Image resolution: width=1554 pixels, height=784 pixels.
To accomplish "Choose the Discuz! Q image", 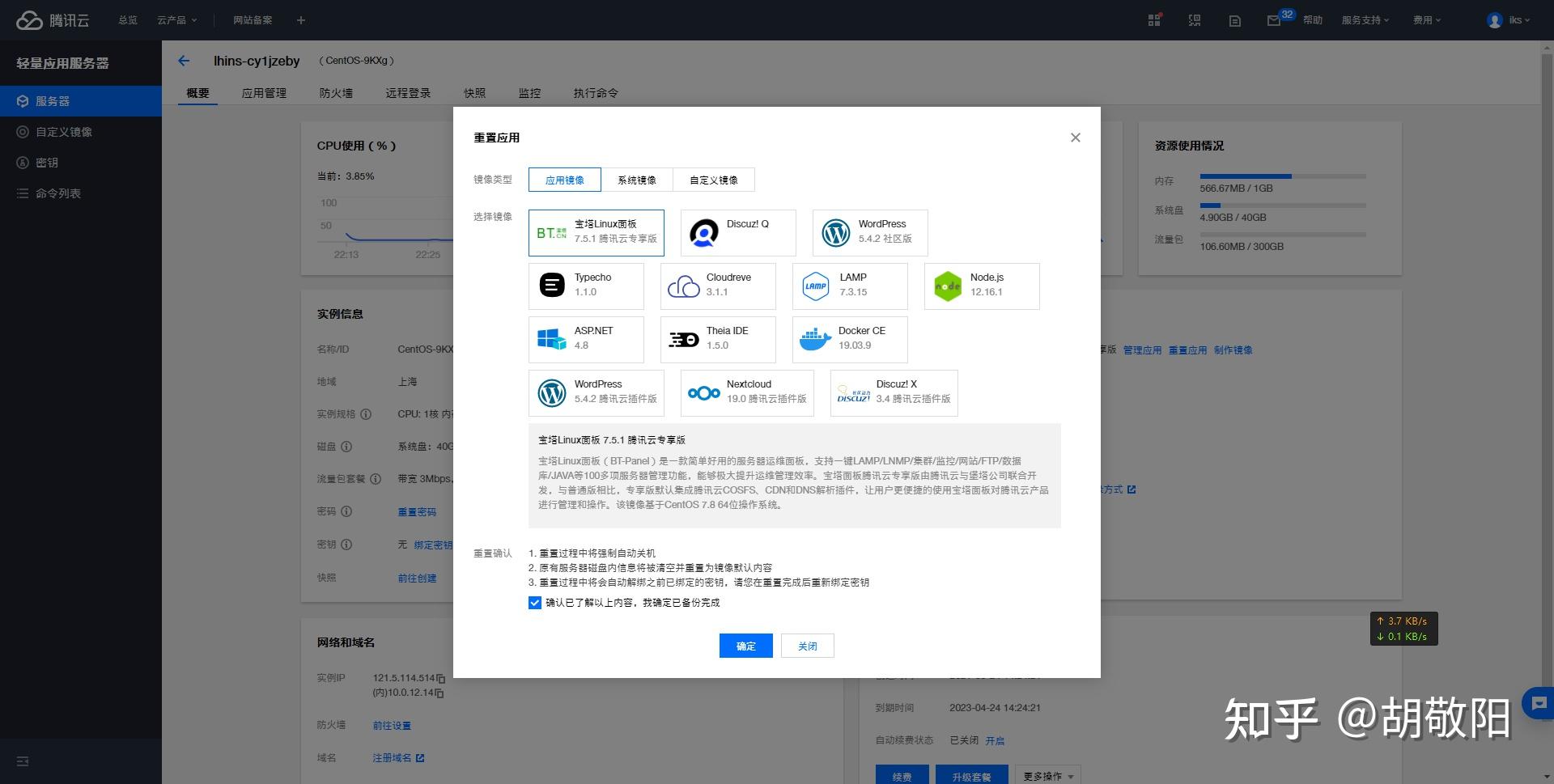I will click(738, 232).
